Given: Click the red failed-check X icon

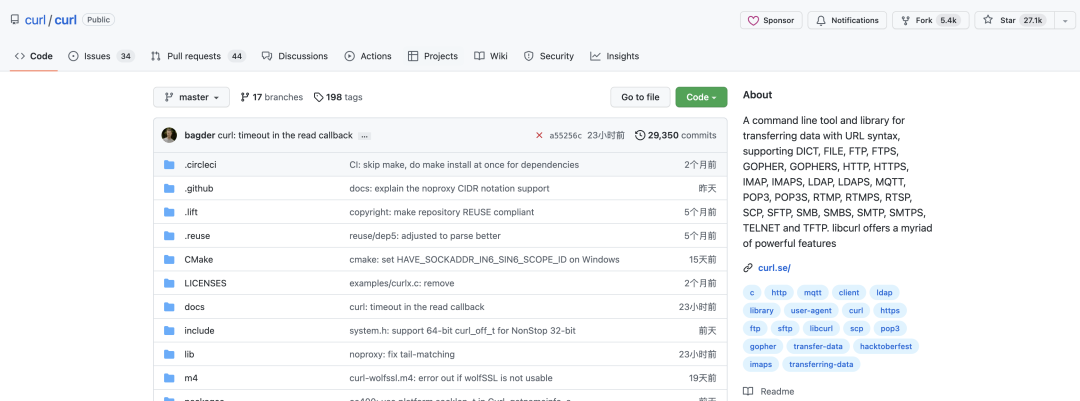Looking at the screenshot, I should click(539, 135).
